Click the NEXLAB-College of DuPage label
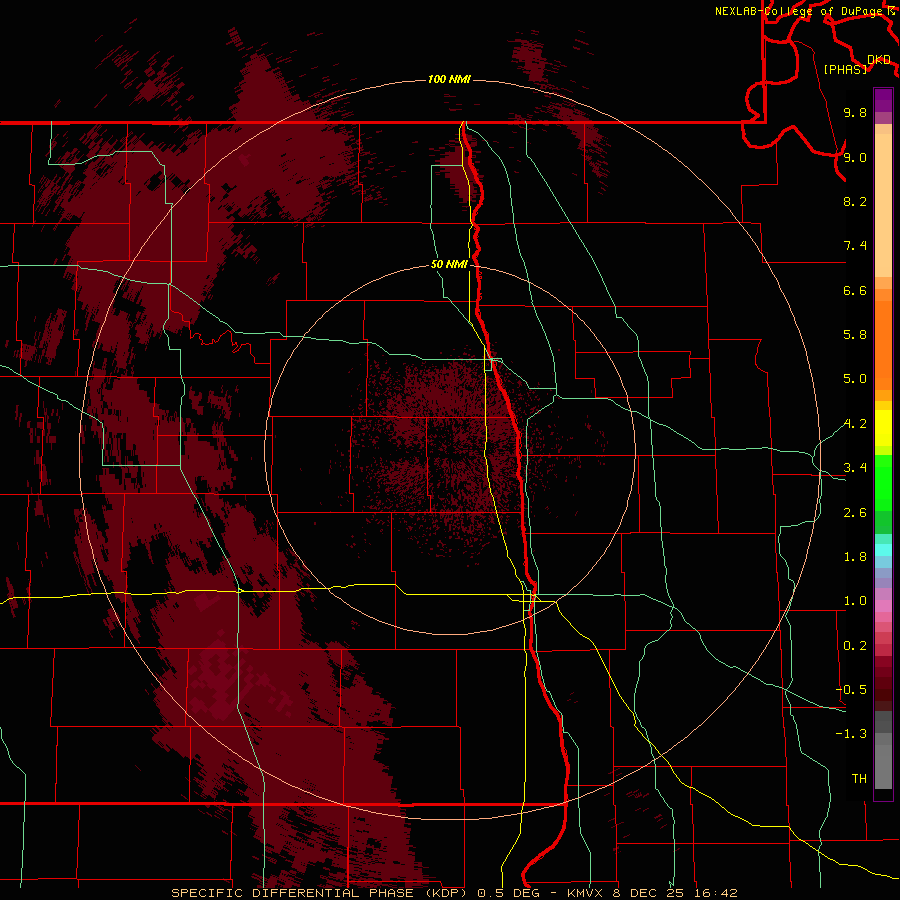 point(801,11)
